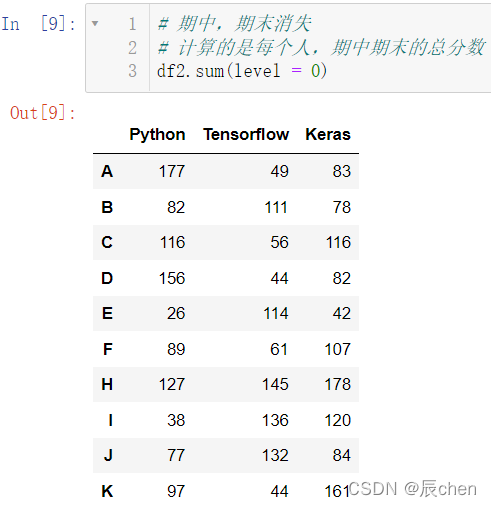The height and width of the screenshot is (507, 491).
Task: Click Keras value 107 in row F
Action: point(338,350)
